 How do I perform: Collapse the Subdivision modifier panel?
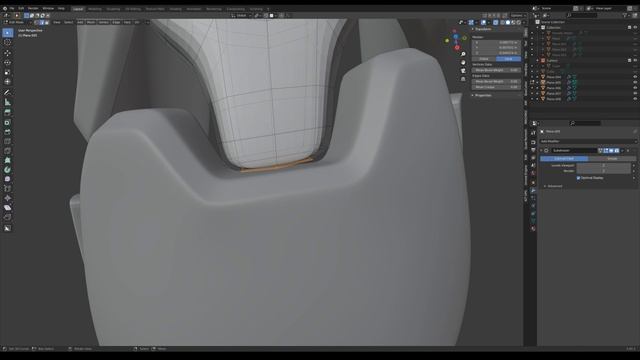point(542,151)
